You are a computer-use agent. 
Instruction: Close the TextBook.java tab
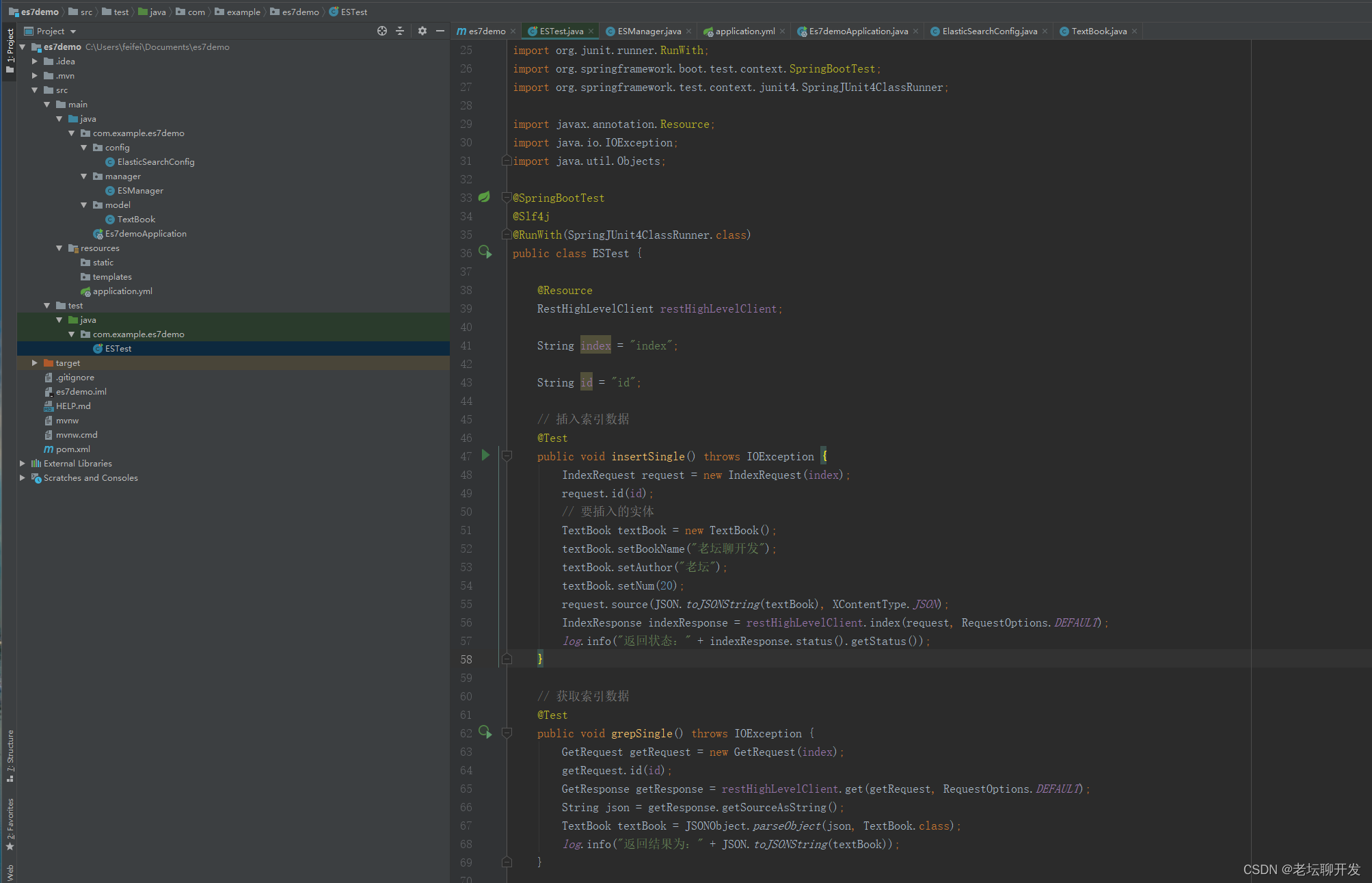pos(1134,31)
